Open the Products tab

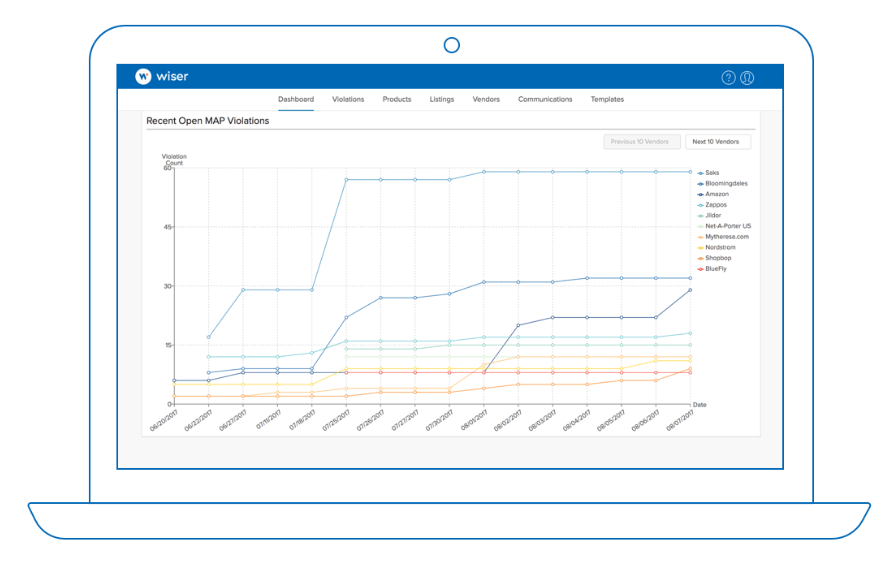[397, 99]
